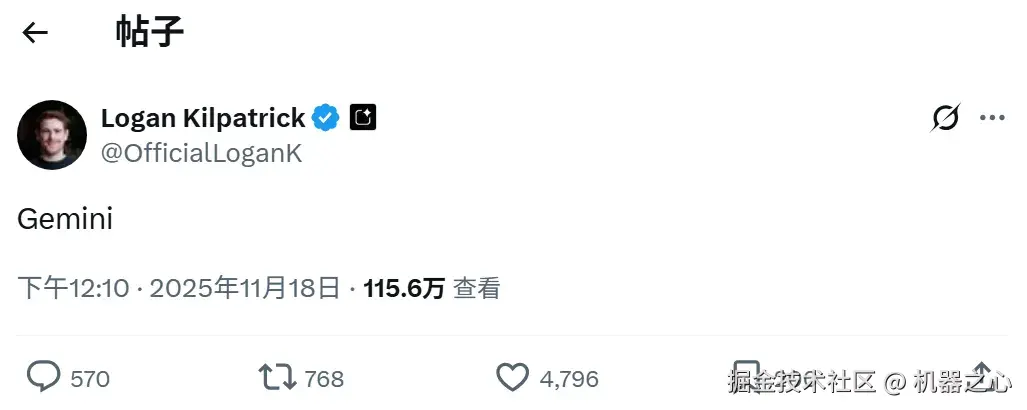The height and width of the screenshot is (410, 1027).
Task: Click the blue verified badge
Action: click(326, 118)
